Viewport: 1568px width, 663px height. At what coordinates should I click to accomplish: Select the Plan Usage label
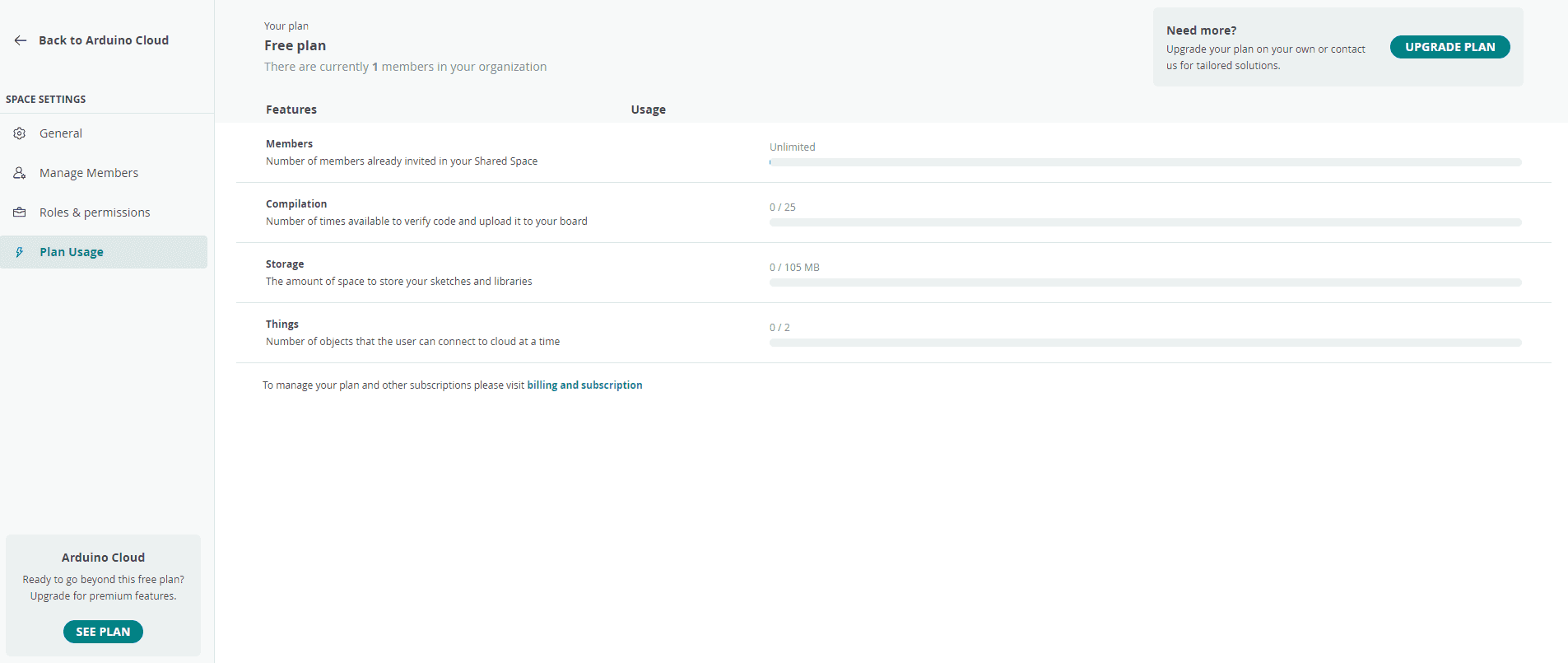click(x=72, y=252)
